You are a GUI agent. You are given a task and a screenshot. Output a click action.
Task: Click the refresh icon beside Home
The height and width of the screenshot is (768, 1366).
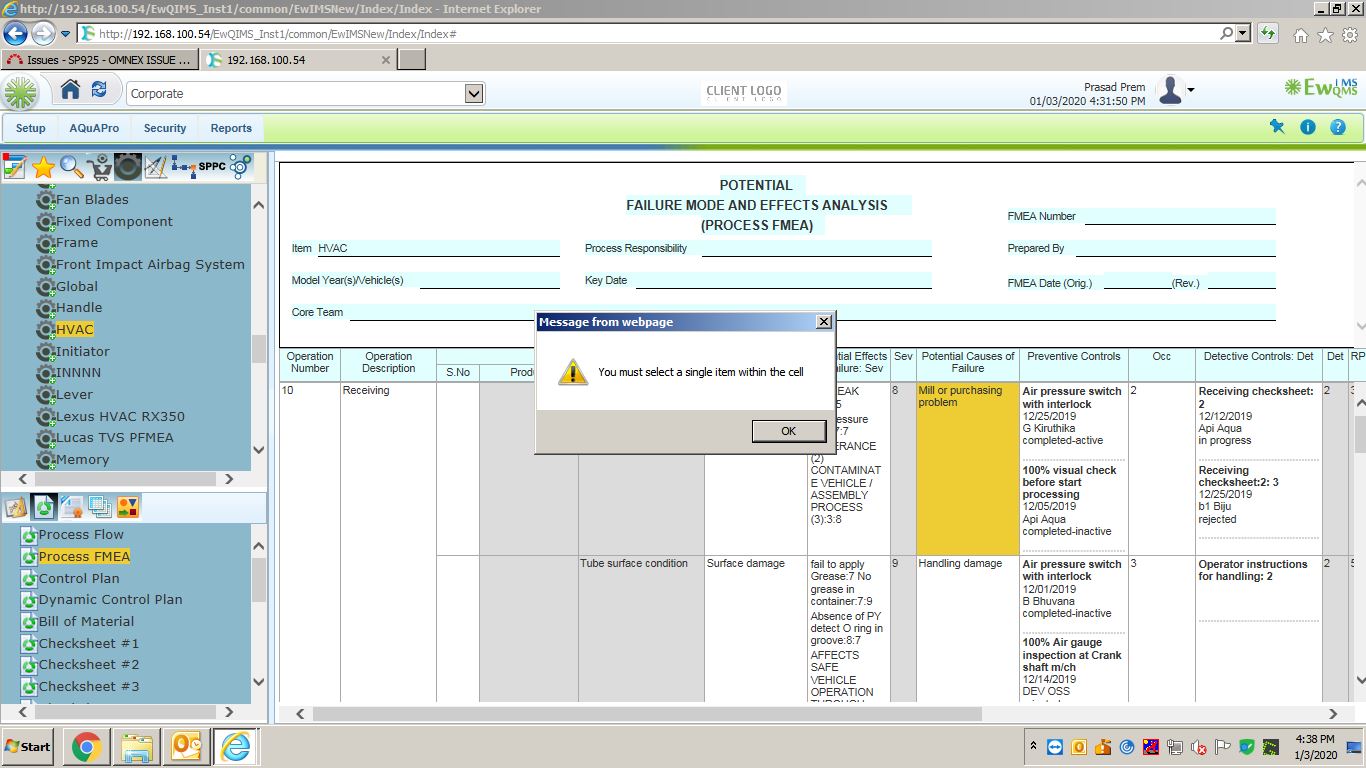click(99, 90)
